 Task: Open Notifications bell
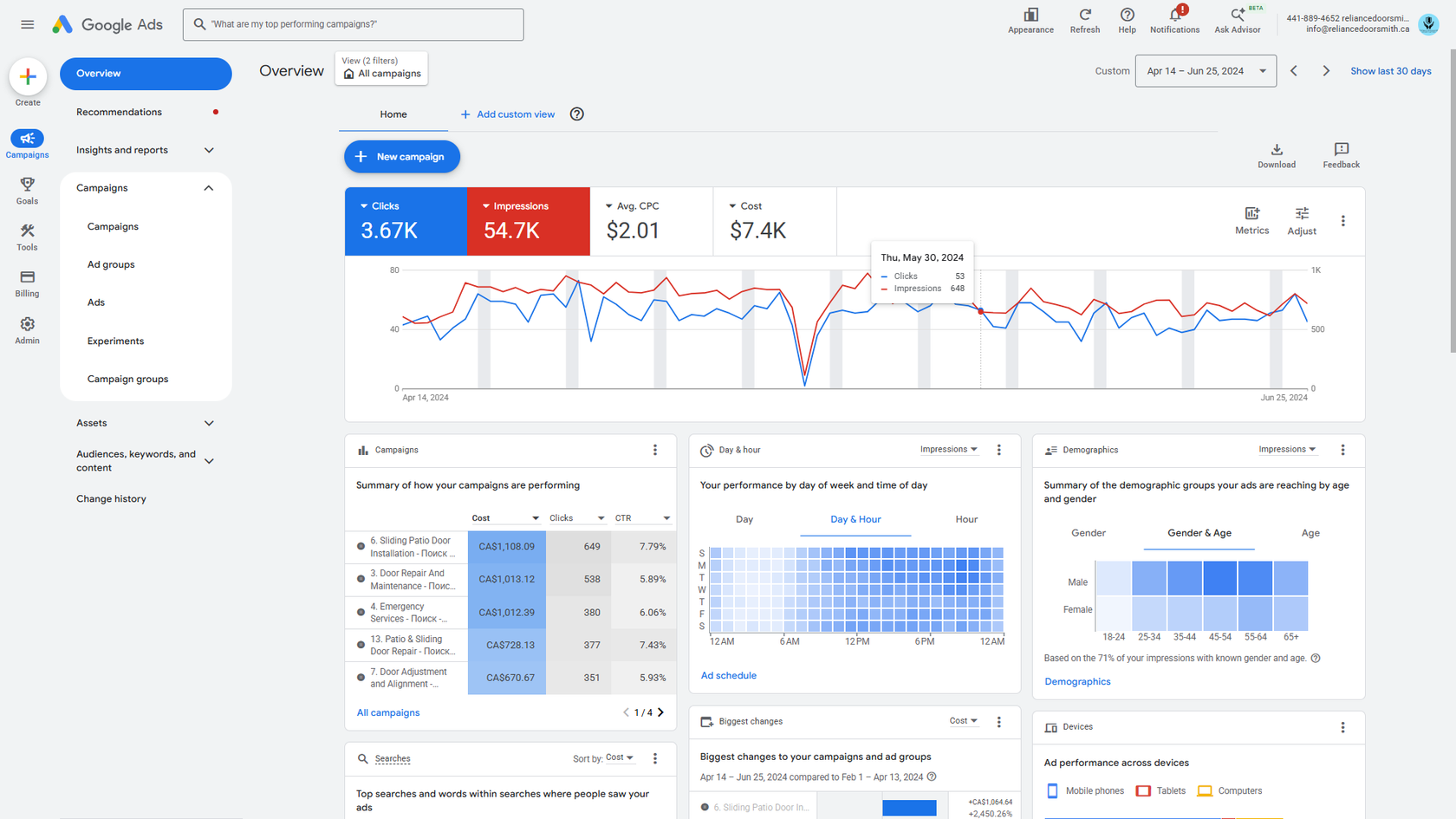tap(1175, 15)
